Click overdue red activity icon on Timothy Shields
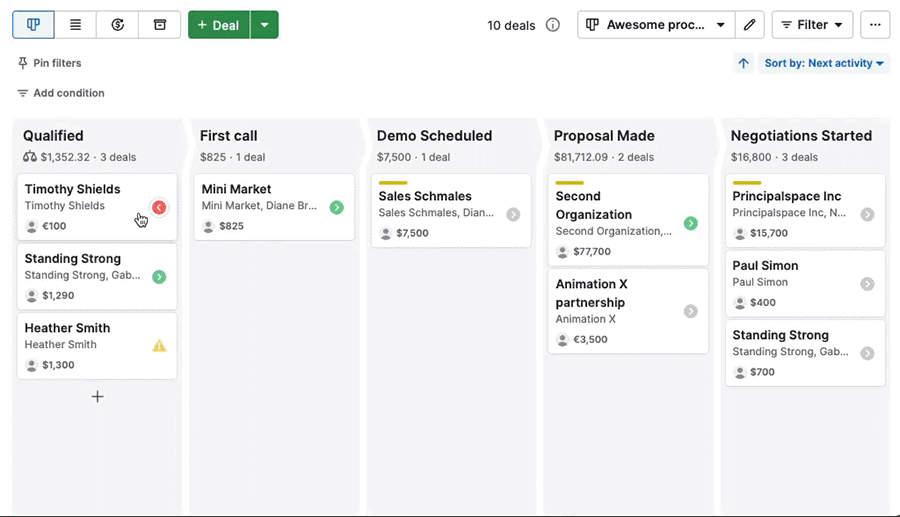900x517 pixels. (159, 207)
